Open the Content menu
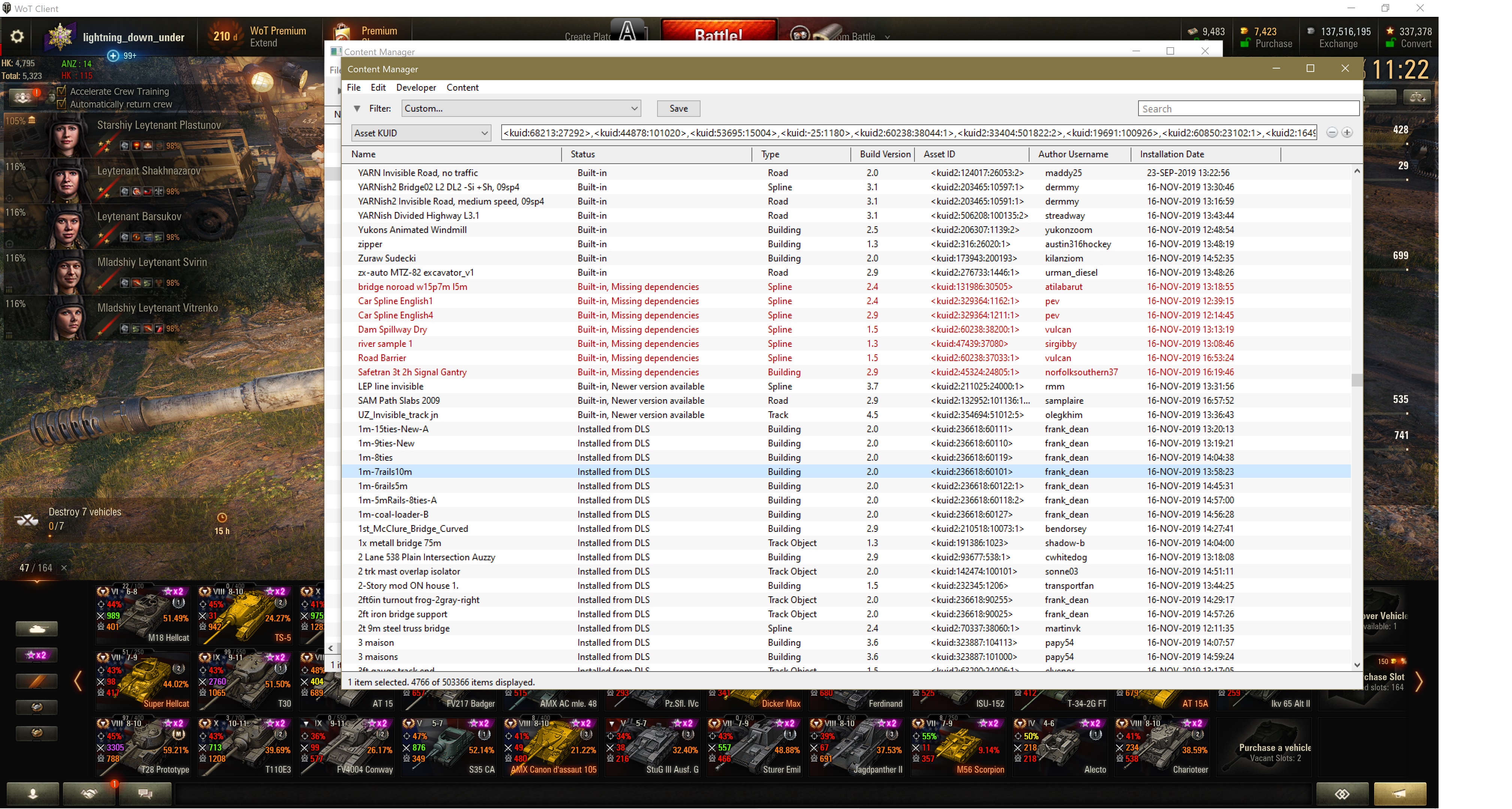 tap(463, 87)
